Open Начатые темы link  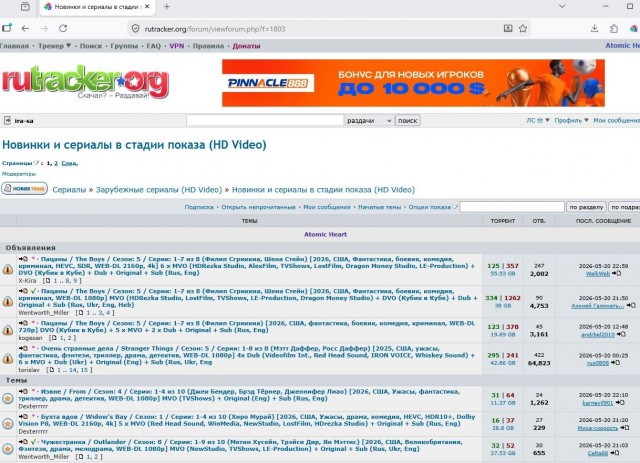pos(380,207)
